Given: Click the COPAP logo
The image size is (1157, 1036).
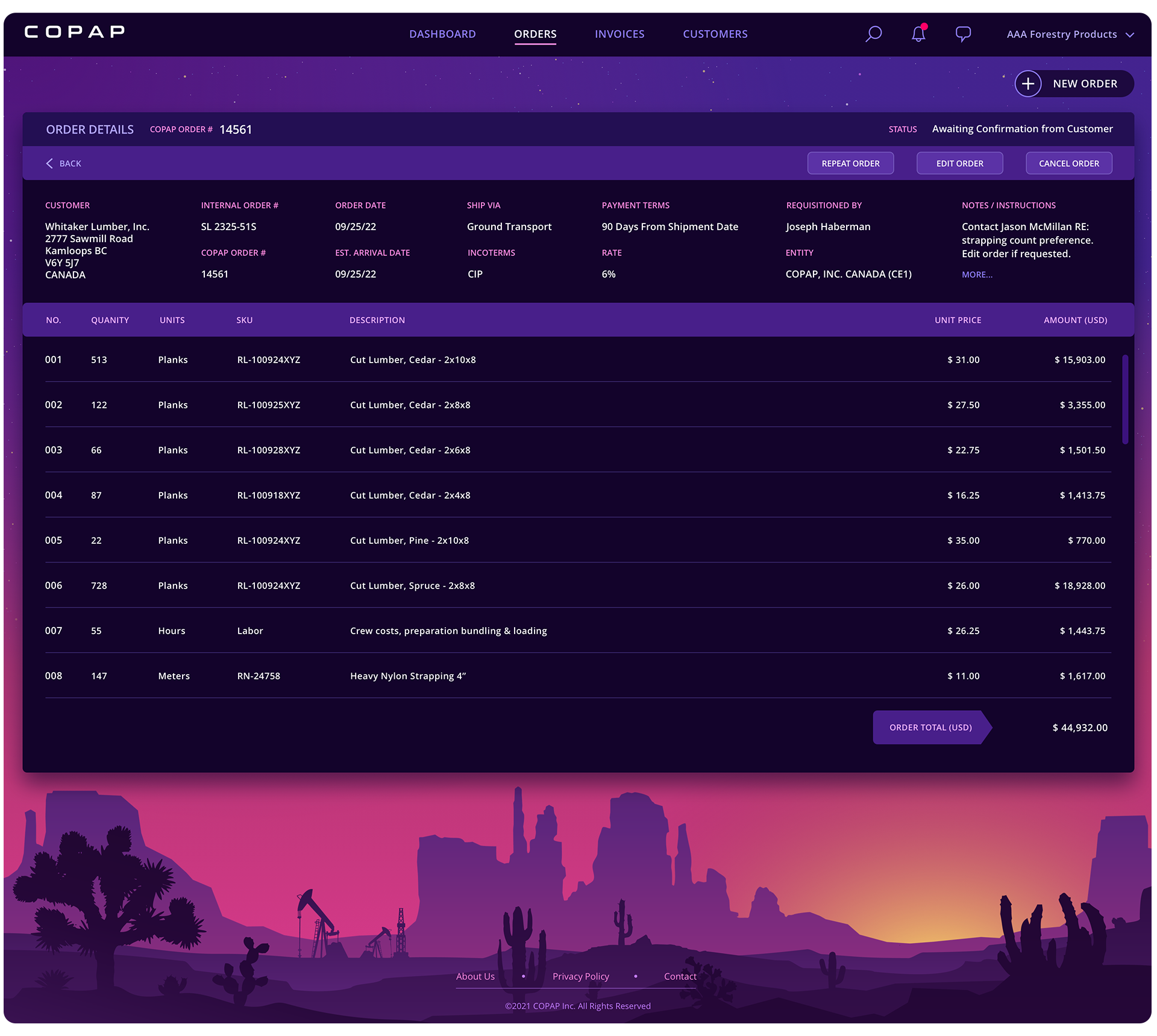Looking at the screenshot, I should 75,32.
